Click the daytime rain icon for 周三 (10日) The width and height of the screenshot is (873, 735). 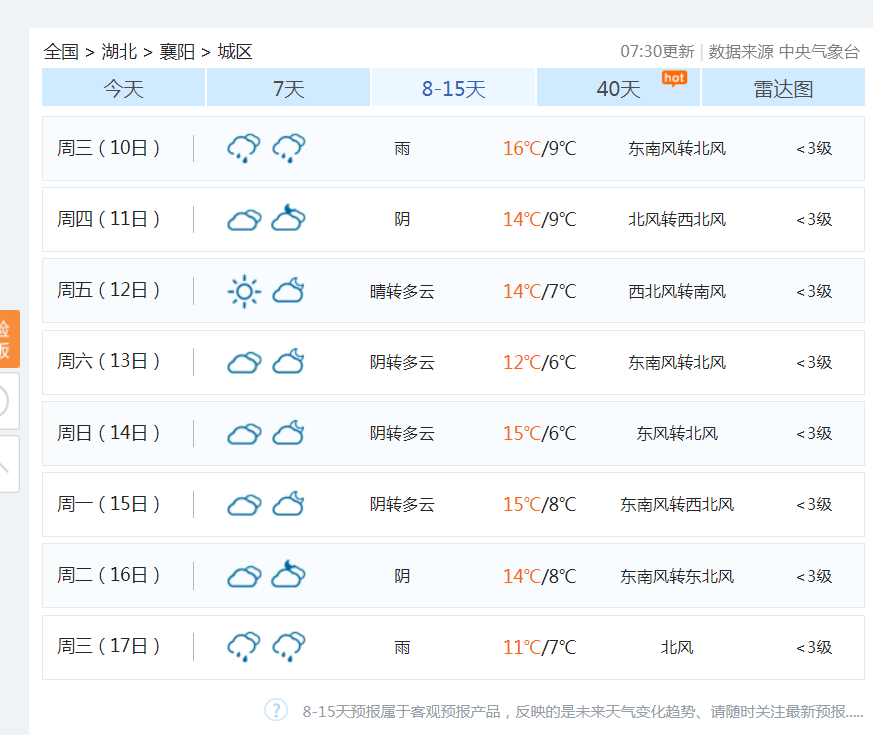tap(243, 148)
